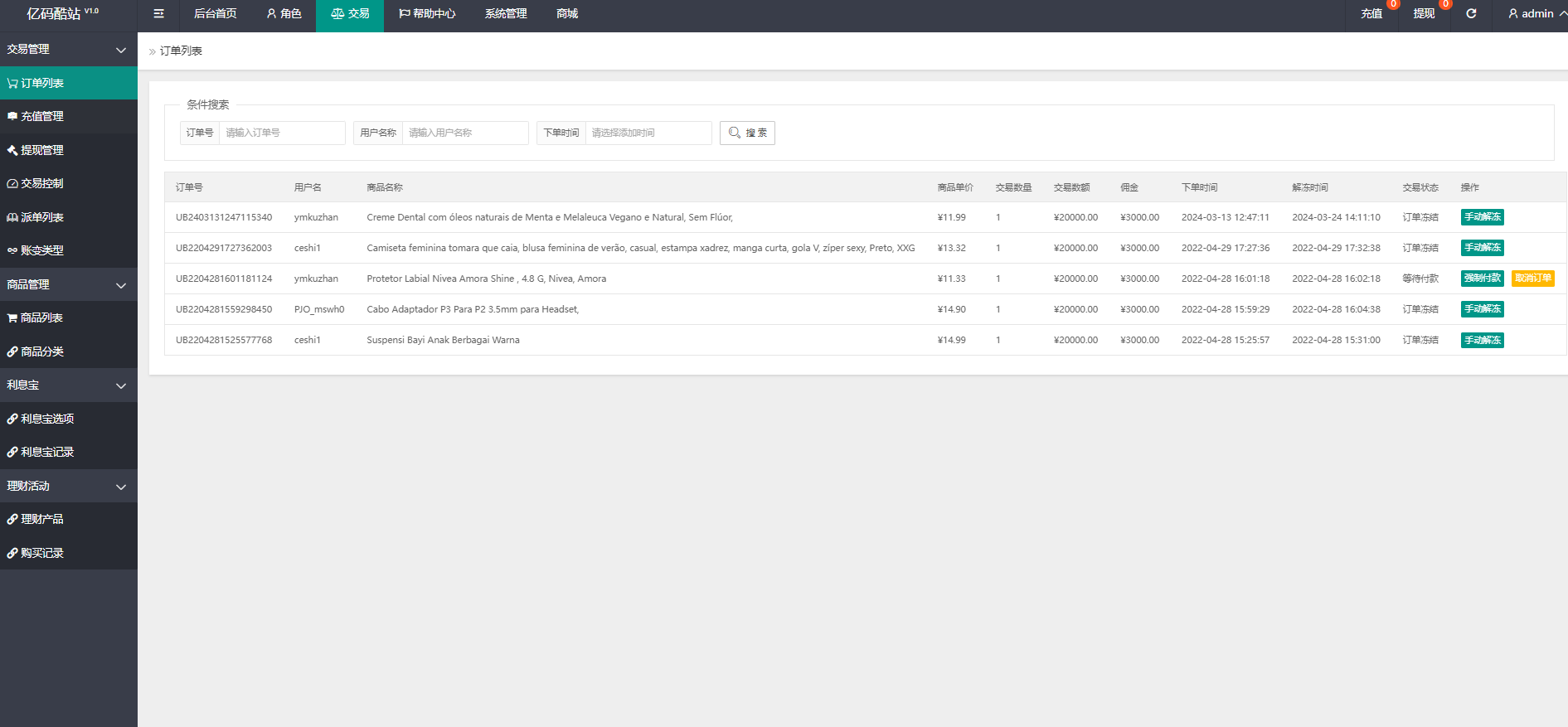Switch to the 系统管理 top menu
Image resolution: width=1568 pixels, height=727 pixels.
(x=506, y=14)
